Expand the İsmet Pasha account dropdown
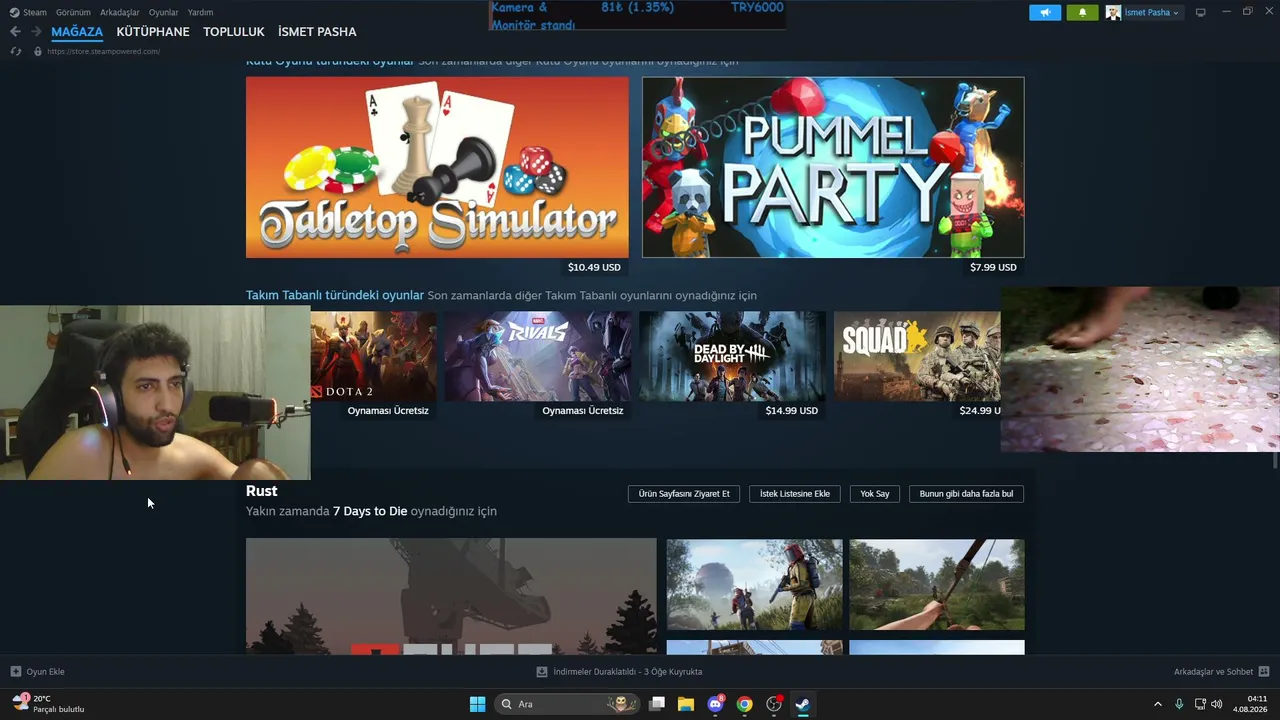Viewport: 1280px width, 720px height. coord(1176,13)
